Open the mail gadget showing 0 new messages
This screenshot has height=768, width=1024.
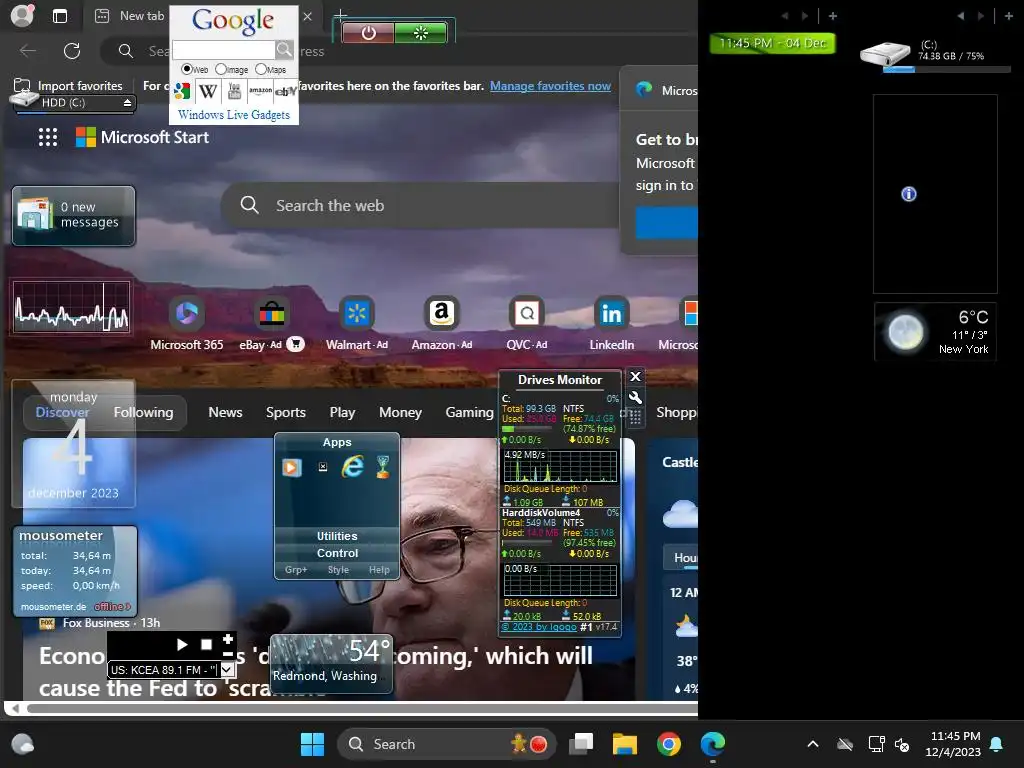(73, 216)
